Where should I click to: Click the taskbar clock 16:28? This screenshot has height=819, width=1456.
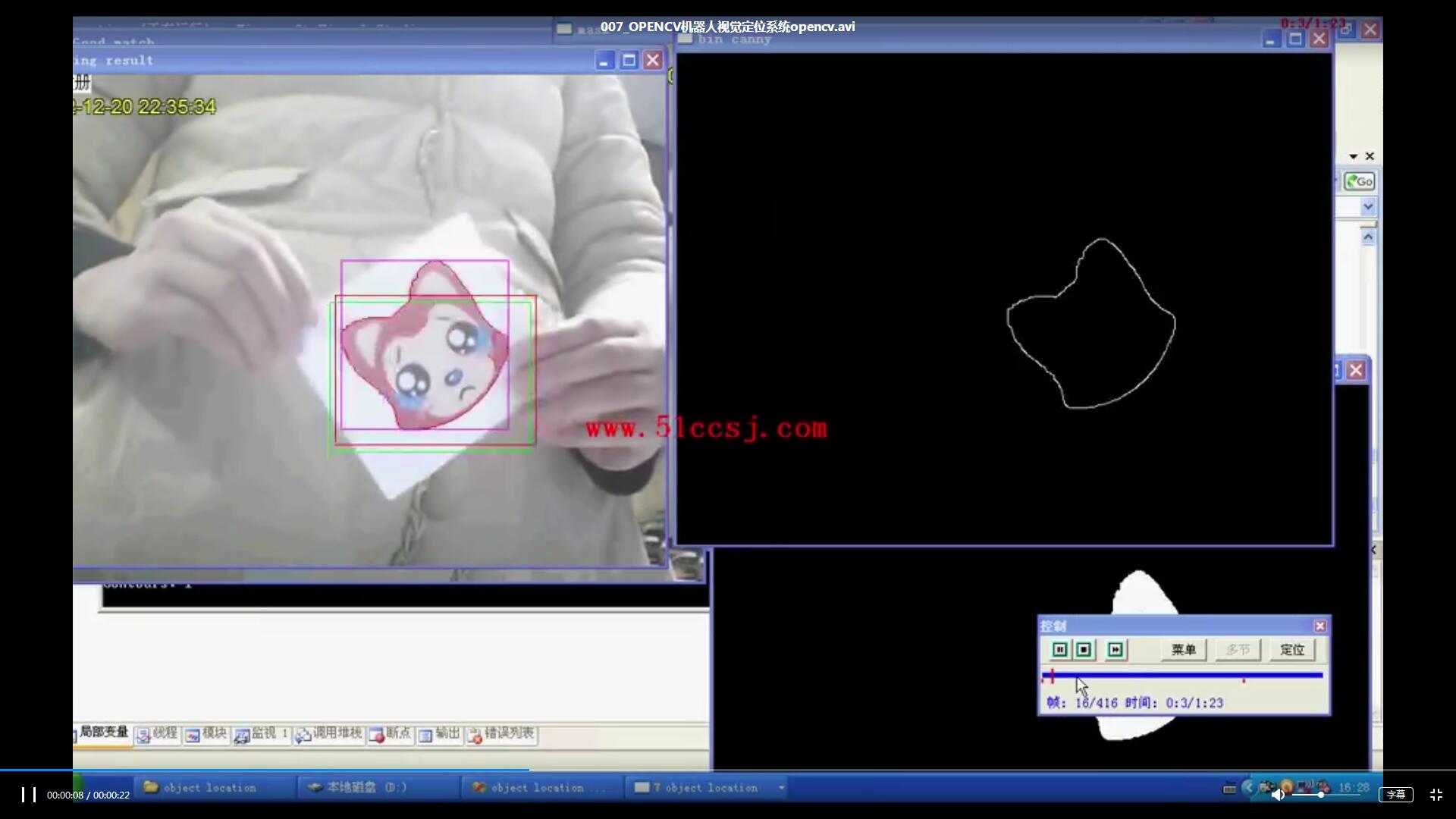pos(1354,787)
